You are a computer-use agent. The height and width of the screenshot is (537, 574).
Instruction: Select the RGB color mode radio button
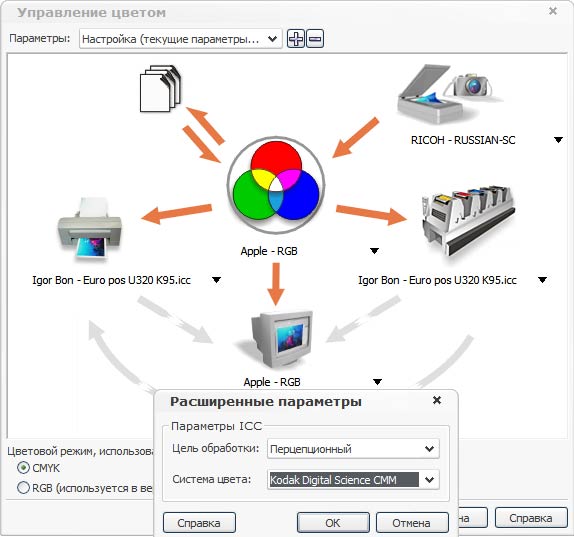[23, 488]
